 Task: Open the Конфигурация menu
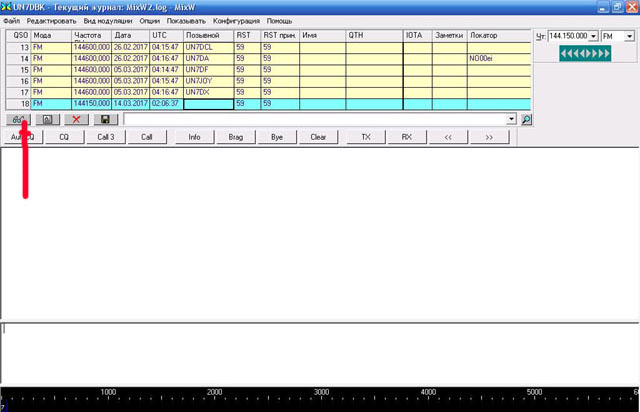click(236, 21)
